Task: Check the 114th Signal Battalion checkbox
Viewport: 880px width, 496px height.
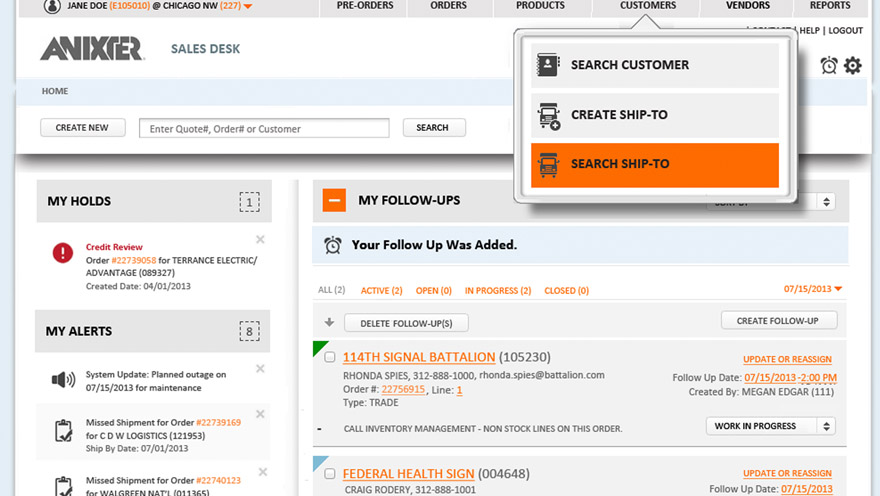Action: (x=330, y=358)
